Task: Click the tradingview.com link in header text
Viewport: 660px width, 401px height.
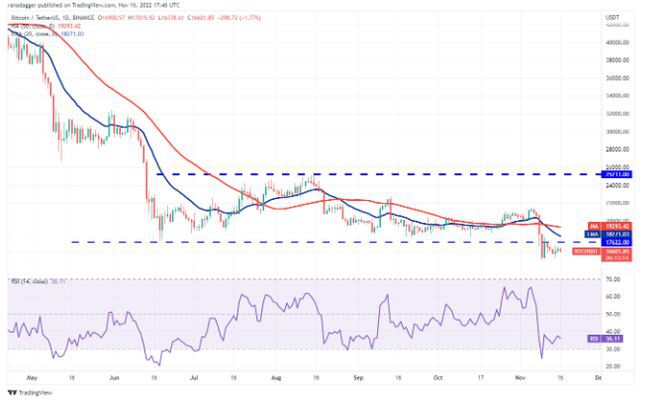Action: coord(108,7)
